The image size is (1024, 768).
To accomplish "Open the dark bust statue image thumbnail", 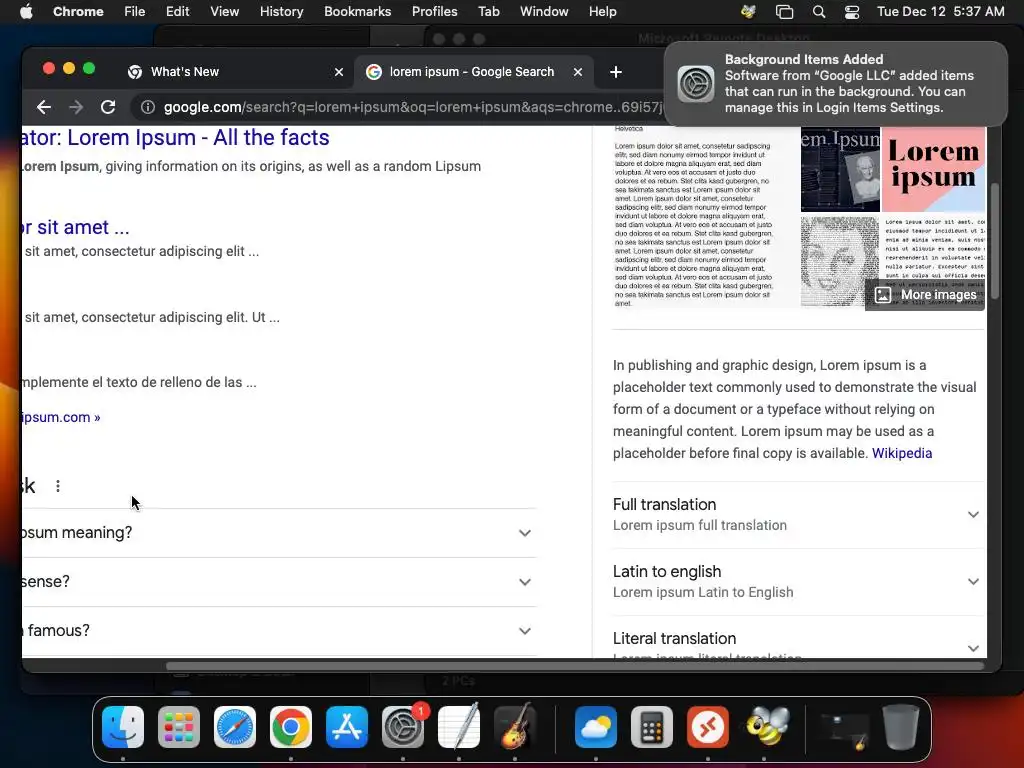I will pyautogui.click(x=840, y=169).
